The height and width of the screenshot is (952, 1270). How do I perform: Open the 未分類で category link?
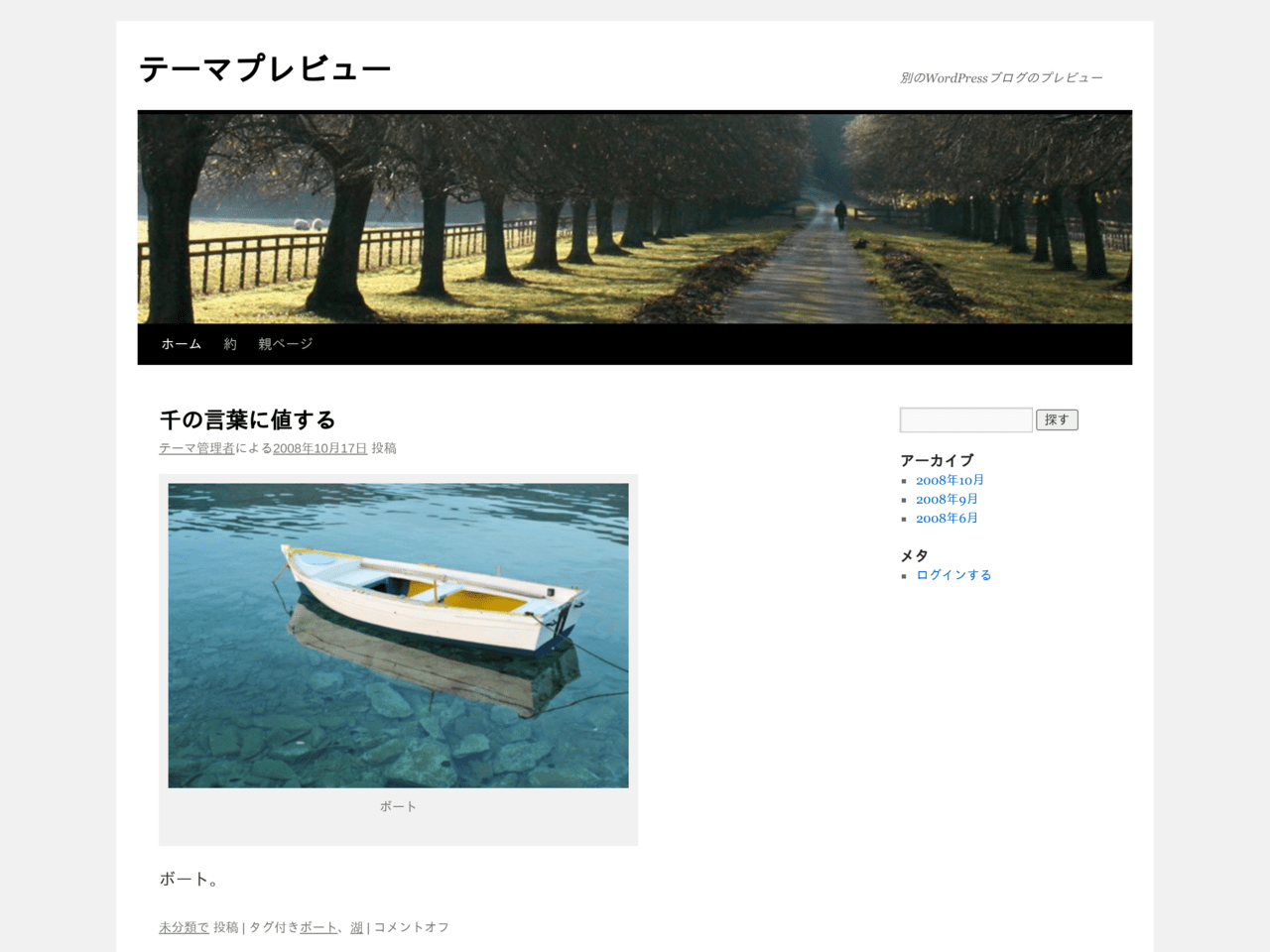[184, 927]
